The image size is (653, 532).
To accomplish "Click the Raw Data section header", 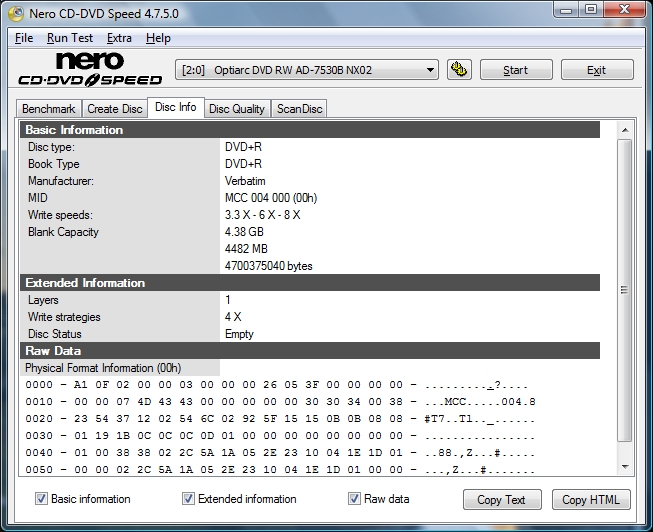I will (310, 350).
